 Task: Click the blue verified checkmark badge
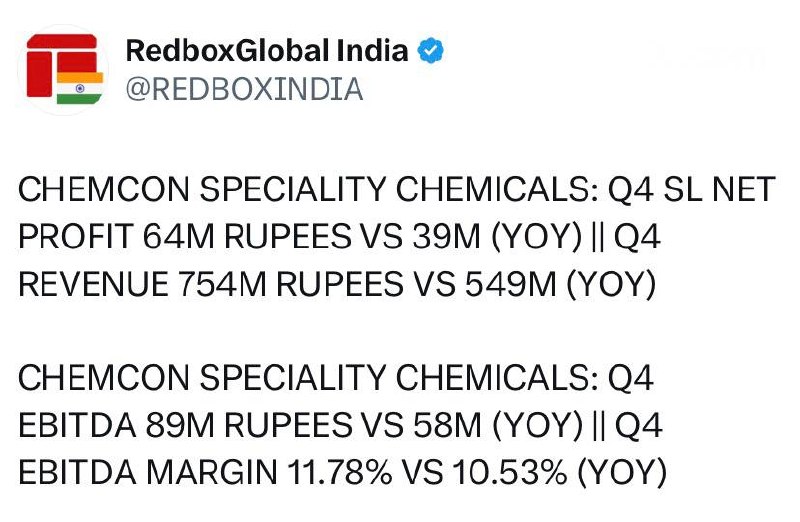coord(430,51)
